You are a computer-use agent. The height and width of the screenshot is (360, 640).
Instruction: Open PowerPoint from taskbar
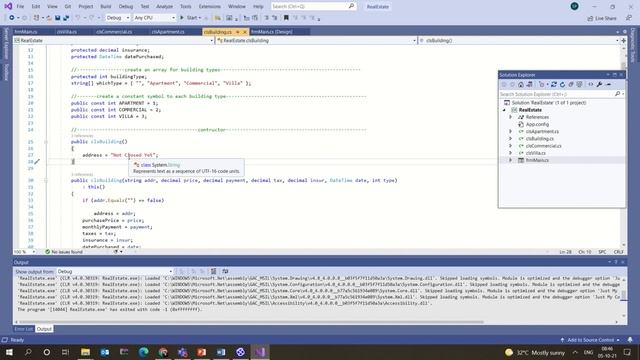tap(202, 352)
